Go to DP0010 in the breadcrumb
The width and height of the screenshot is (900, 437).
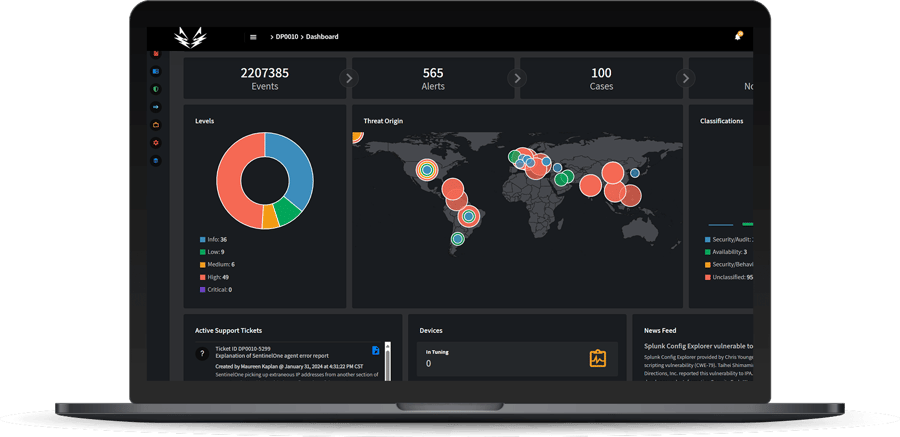(x=286, y=37)
